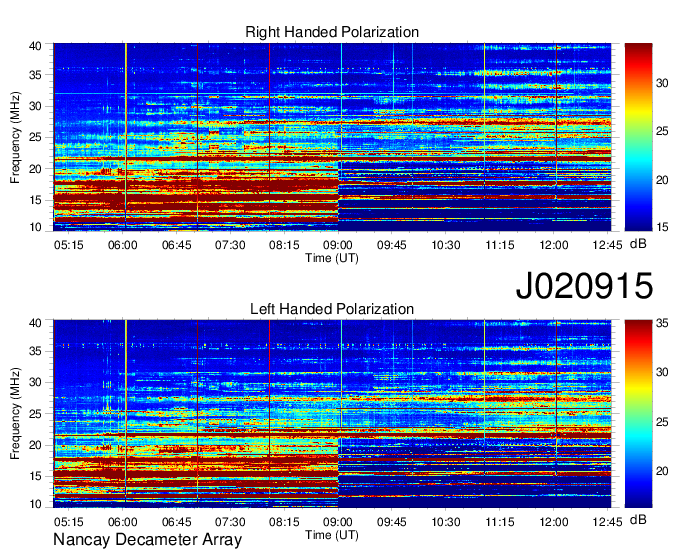
Task: Click the 06:45 time tick of Left Handed plot
Action: pyautogui.click(x=177, y=522)
